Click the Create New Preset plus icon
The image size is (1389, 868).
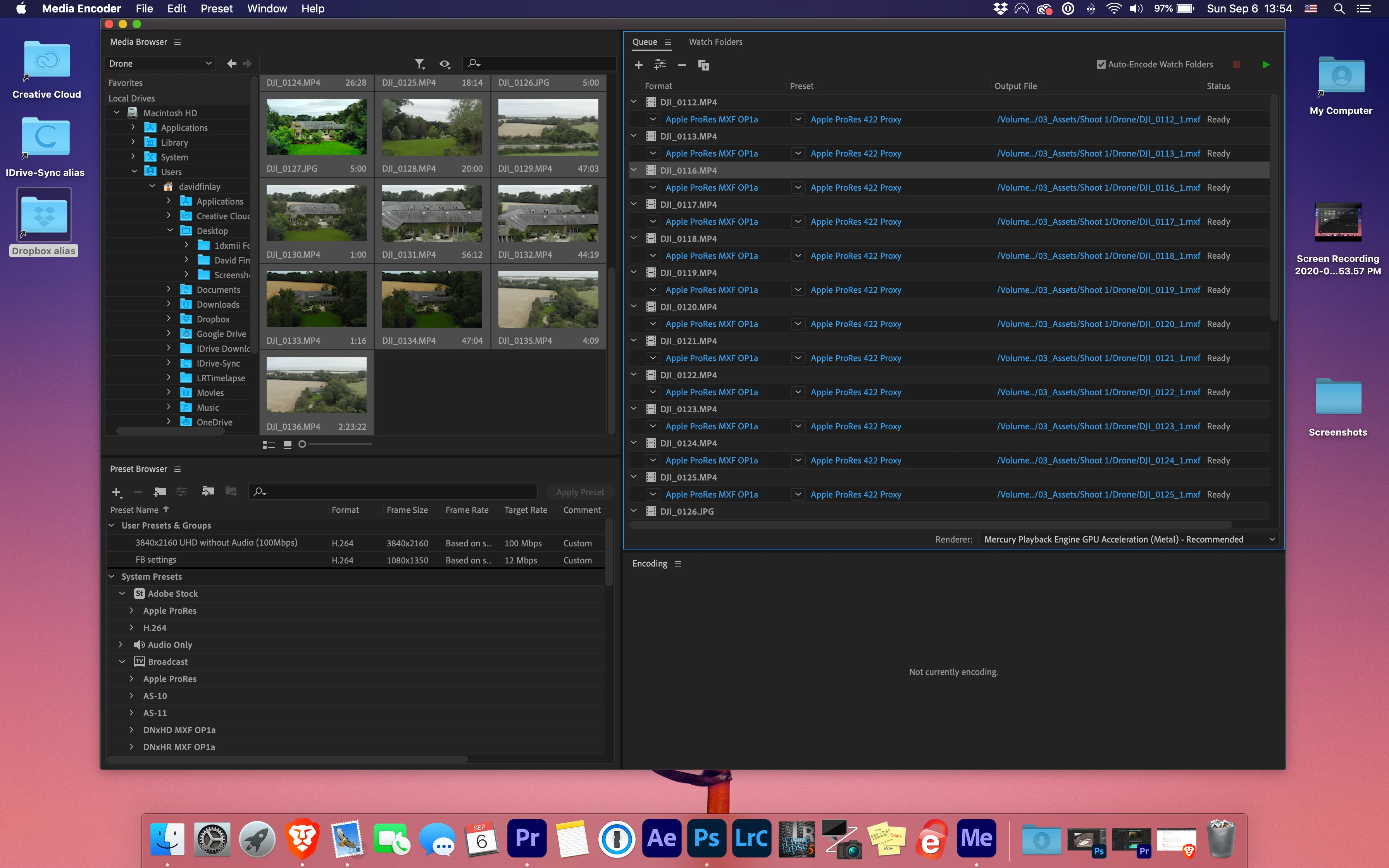point(117,492)
